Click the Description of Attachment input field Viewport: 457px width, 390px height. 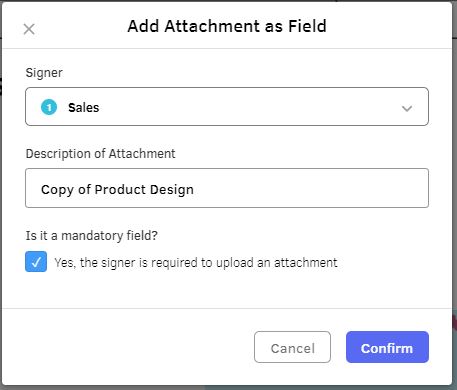(227, 188)
